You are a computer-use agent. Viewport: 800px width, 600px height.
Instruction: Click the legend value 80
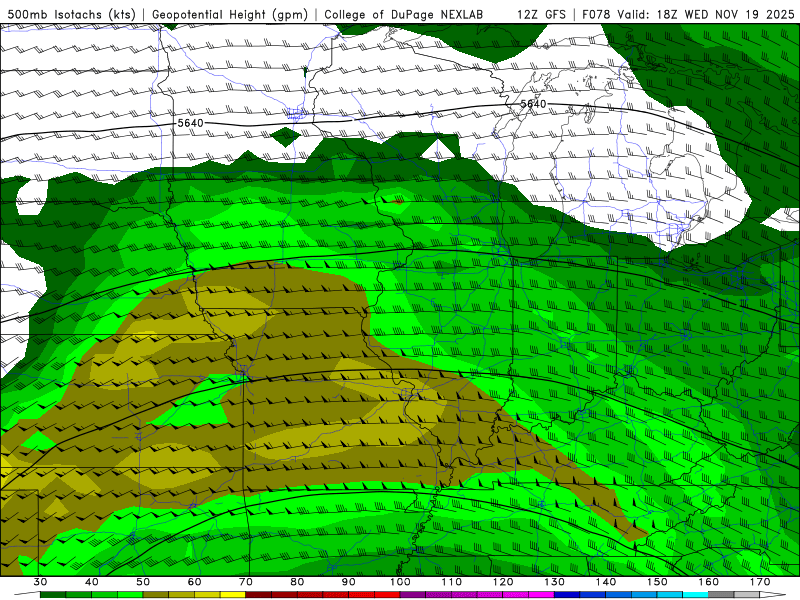(x=297, y=582)
